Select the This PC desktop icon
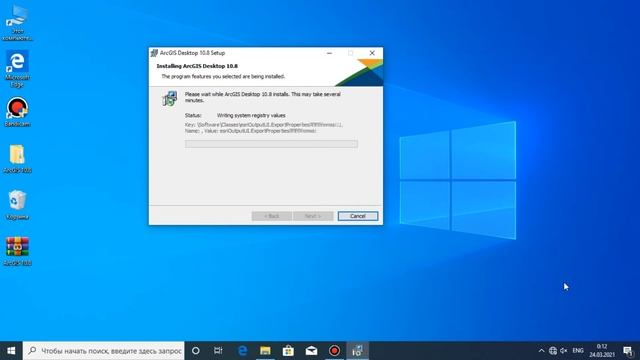 [x=17, y=22]
